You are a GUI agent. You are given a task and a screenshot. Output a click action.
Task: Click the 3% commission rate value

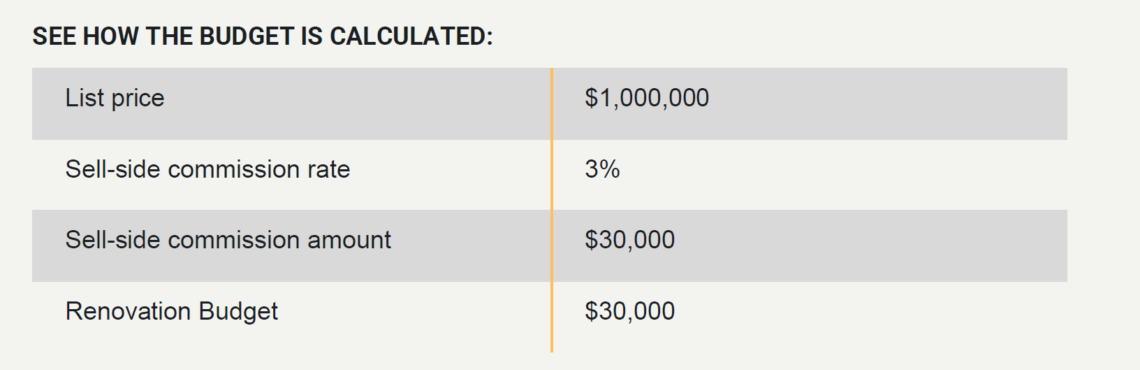click(x=602, y=169)
